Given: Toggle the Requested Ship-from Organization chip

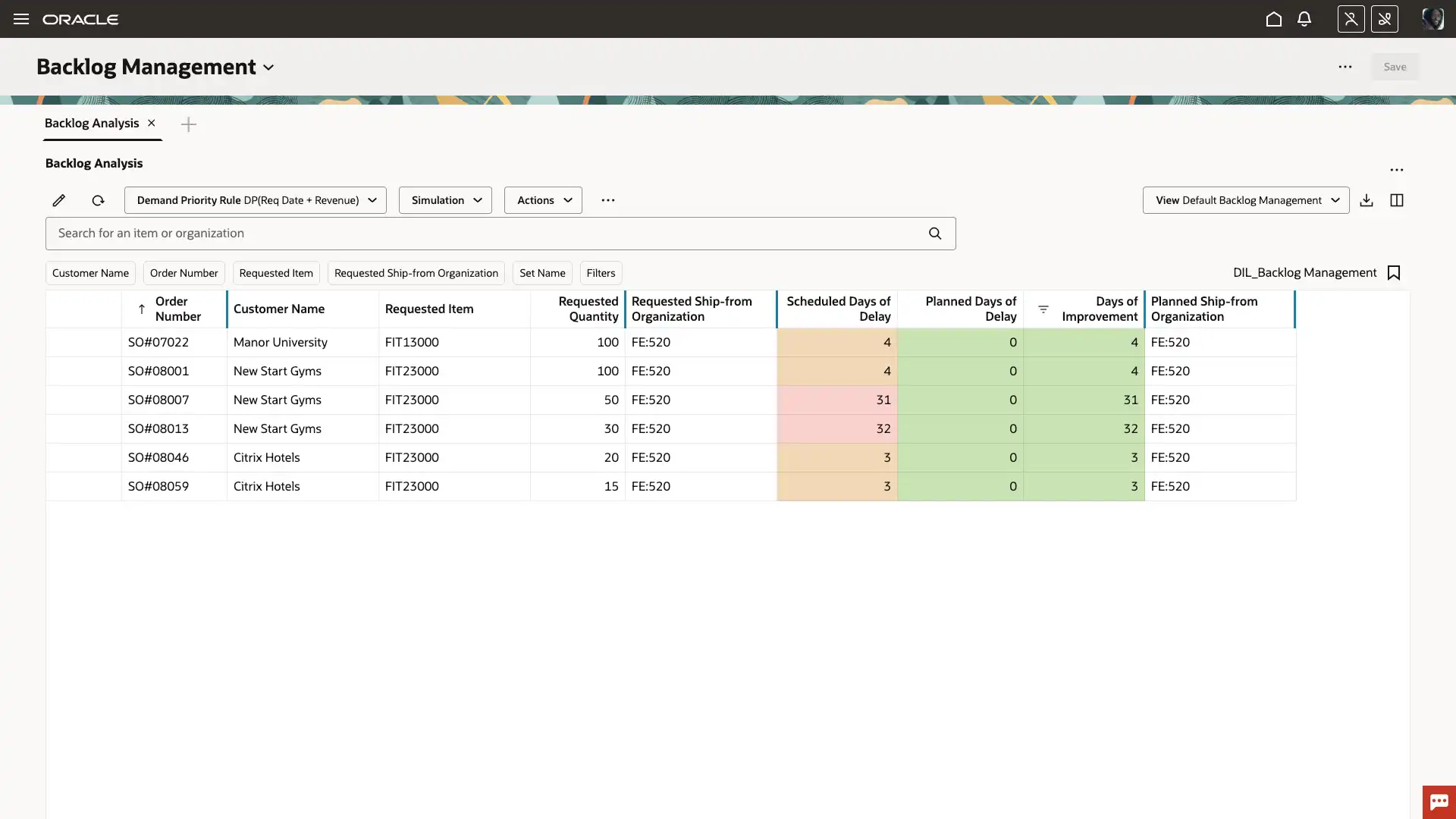Looking at the screenshot, I should point(416,273).
